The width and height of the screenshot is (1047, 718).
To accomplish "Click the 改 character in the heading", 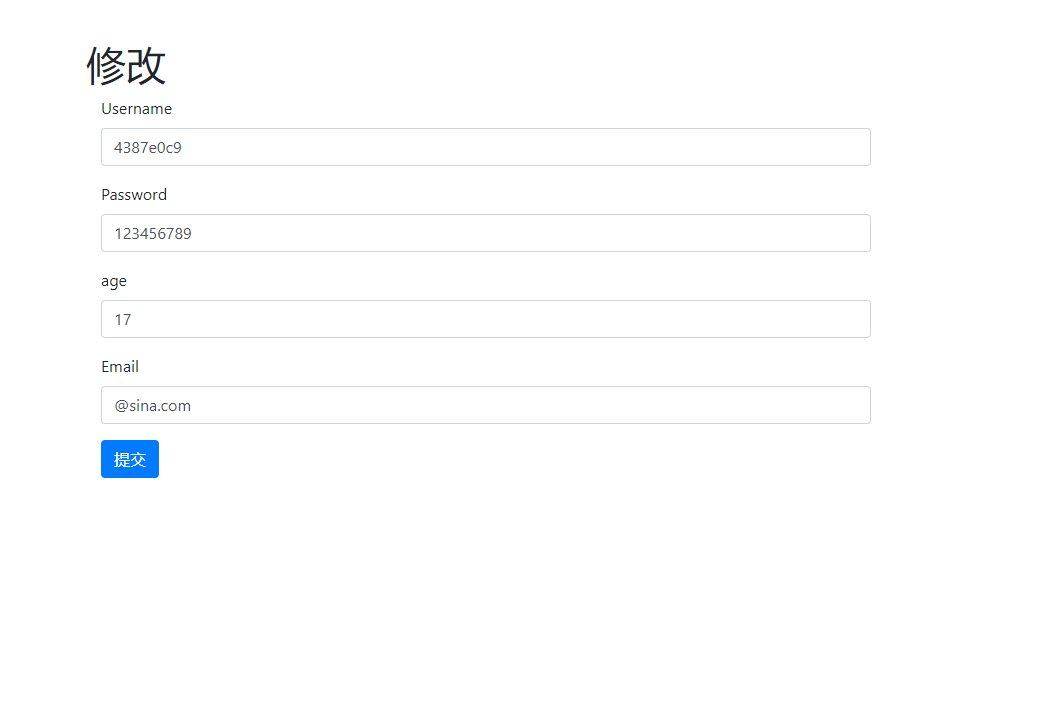I will (146, 65).
